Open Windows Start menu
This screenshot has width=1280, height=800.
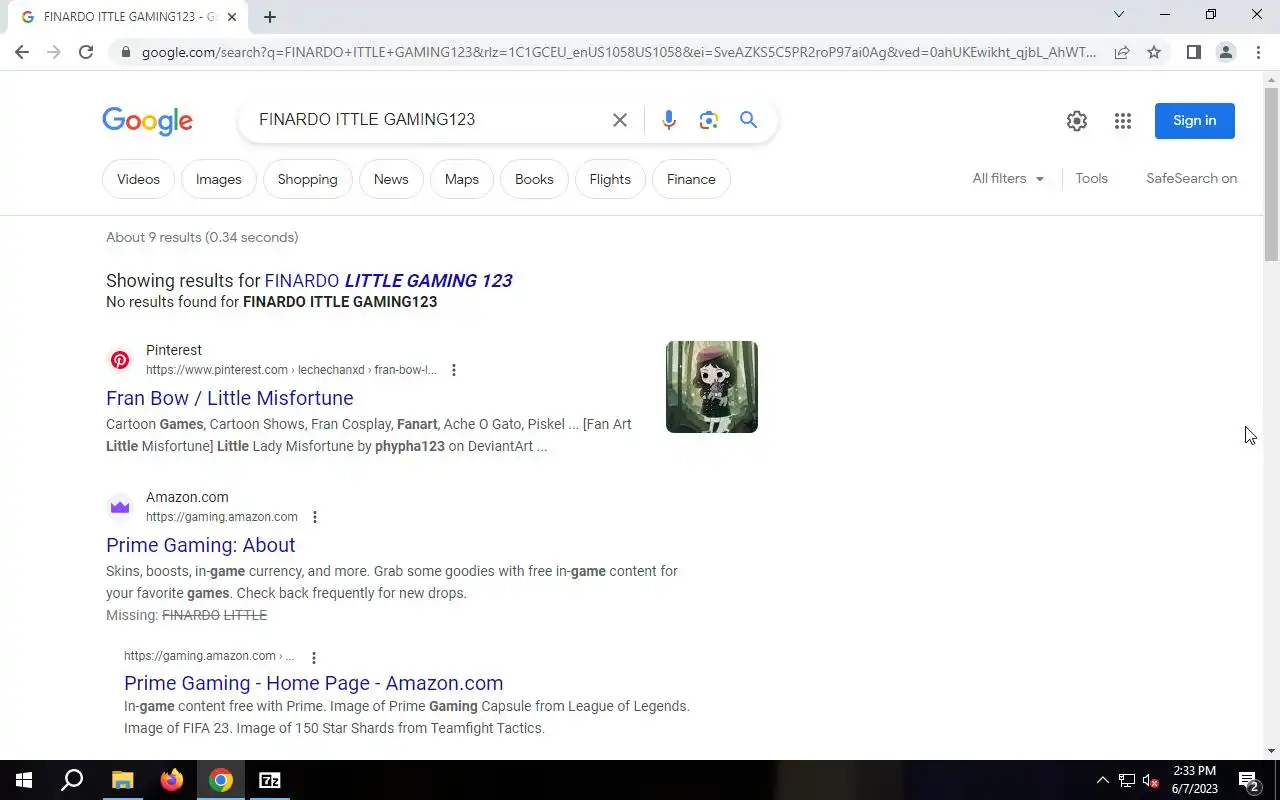(x=24, y=780)
